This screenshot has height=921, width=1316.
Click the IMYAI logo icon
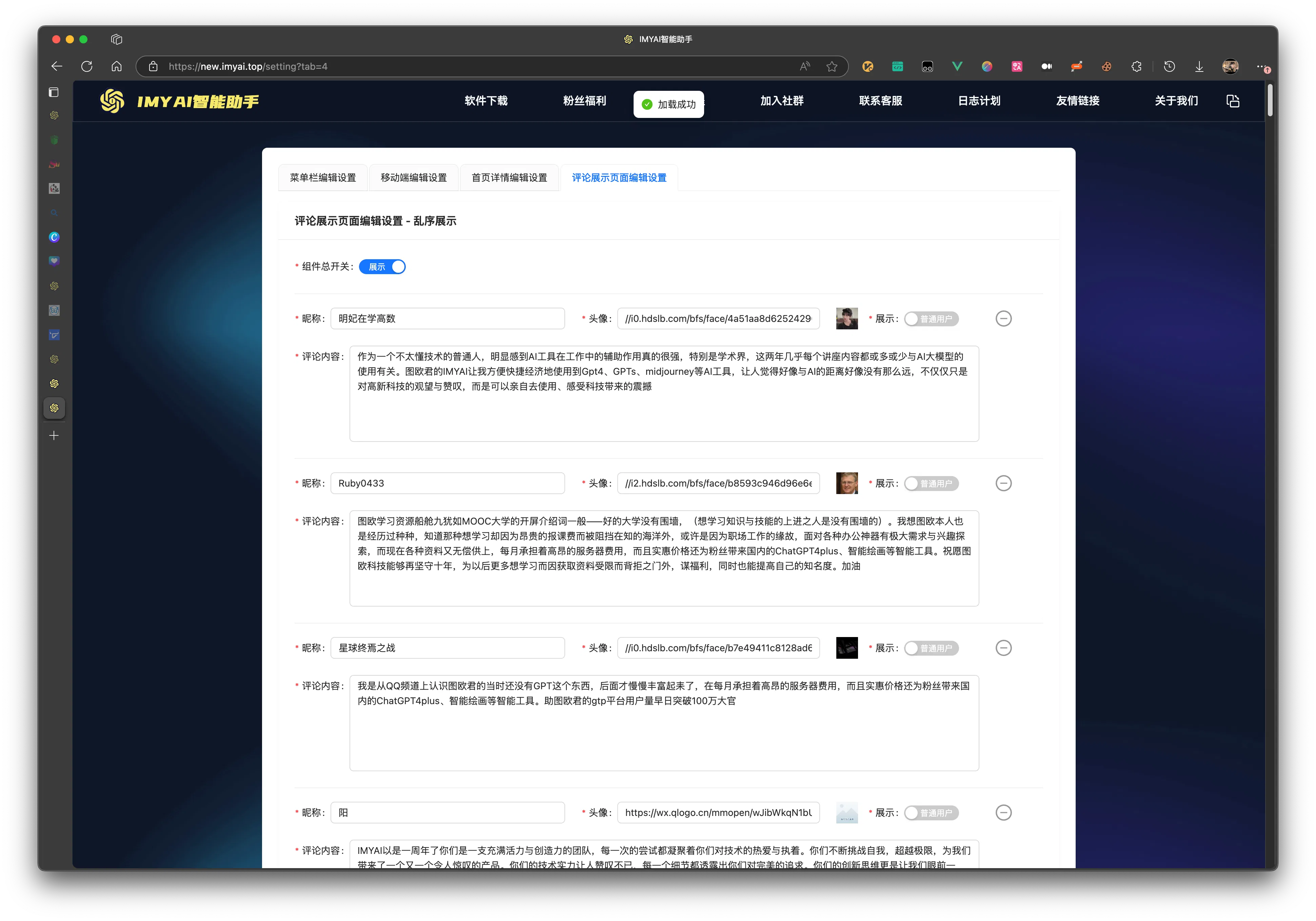(x=112, y=101)
